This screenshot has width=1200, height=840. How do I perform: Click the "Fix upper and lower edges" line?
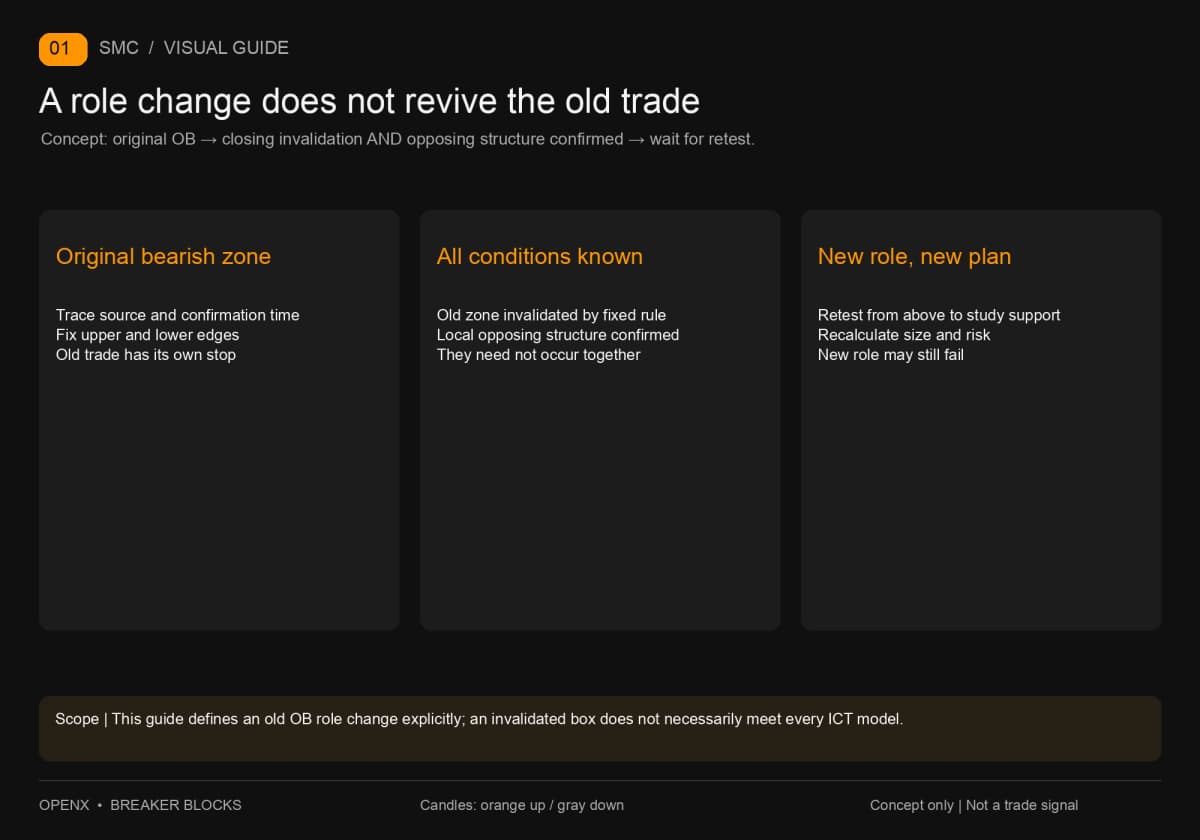148,335
